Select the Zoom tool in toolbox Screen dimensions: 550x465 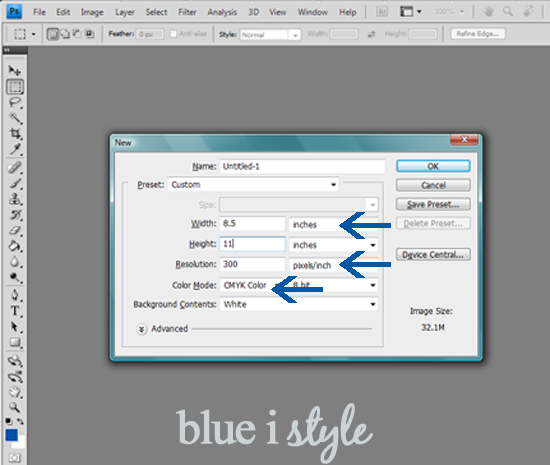15,407
